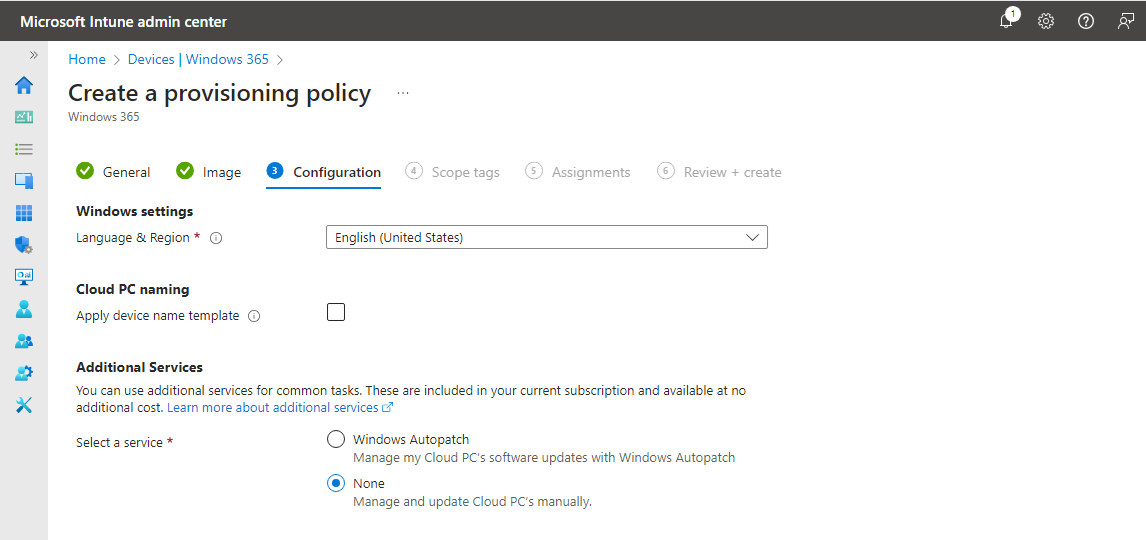
Task: Select the None service radio button
Action: pos(335,483)
